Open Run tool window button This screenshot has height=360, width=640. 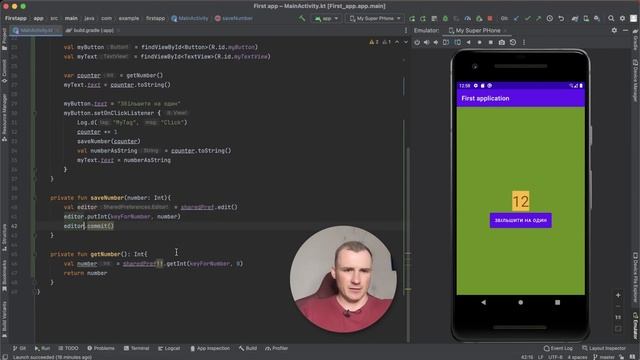point(42,348)
